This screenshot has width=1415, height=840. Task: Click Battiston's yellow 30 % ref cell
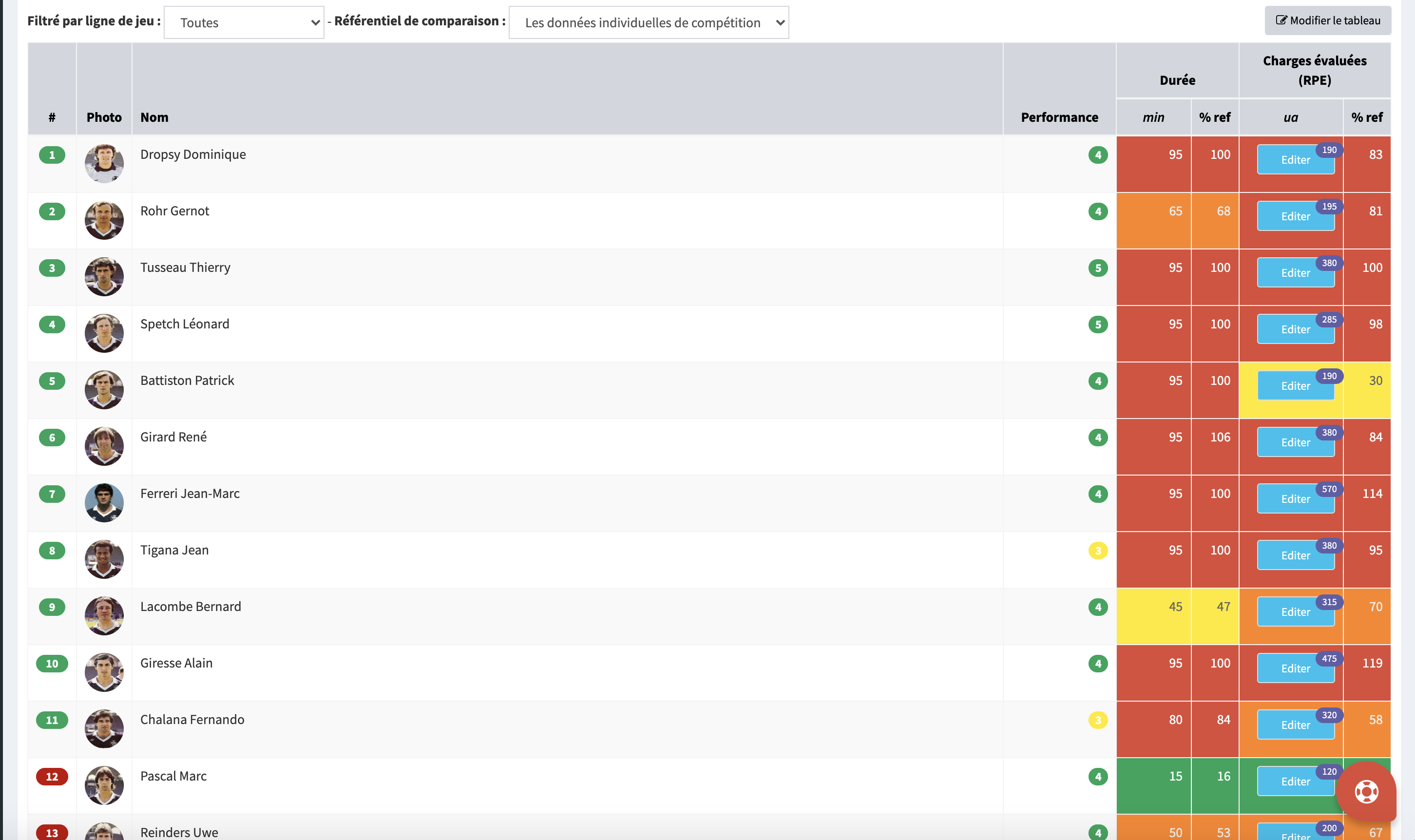1367,390
